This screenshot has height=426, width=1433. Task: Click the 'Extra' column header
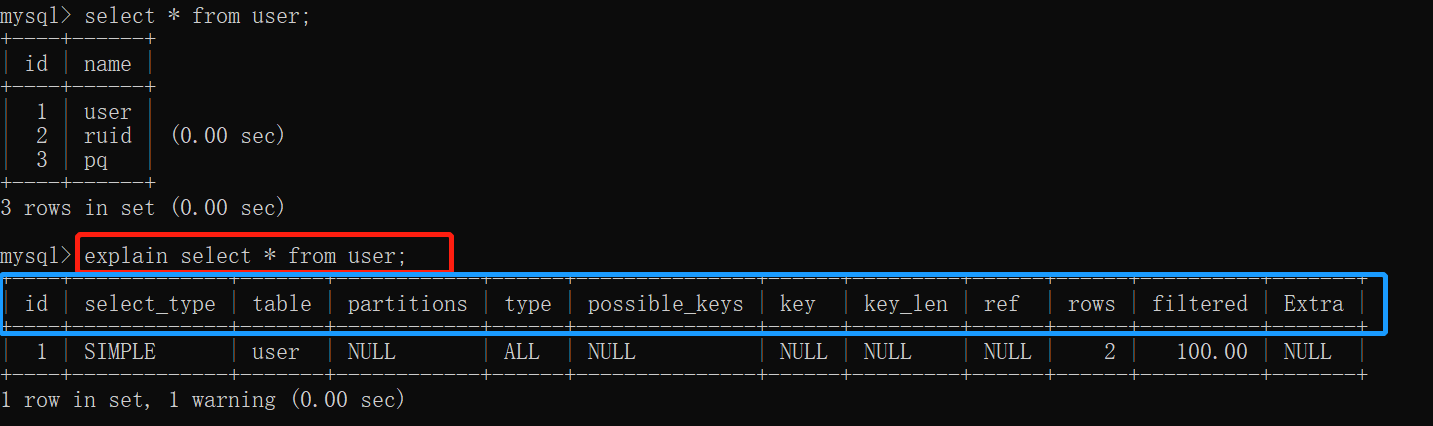point(1314,304)
